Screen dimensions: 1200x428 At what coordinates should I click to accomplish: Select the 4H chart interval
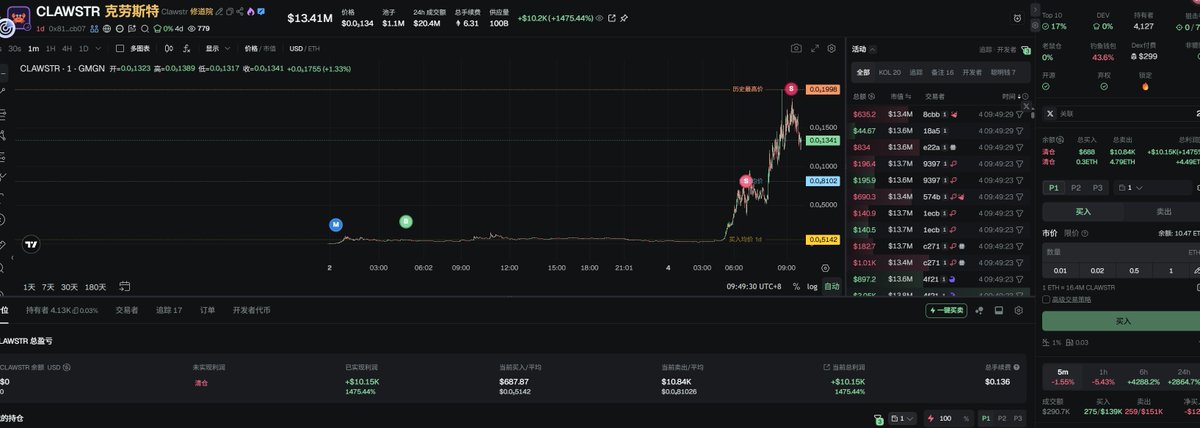66,48
